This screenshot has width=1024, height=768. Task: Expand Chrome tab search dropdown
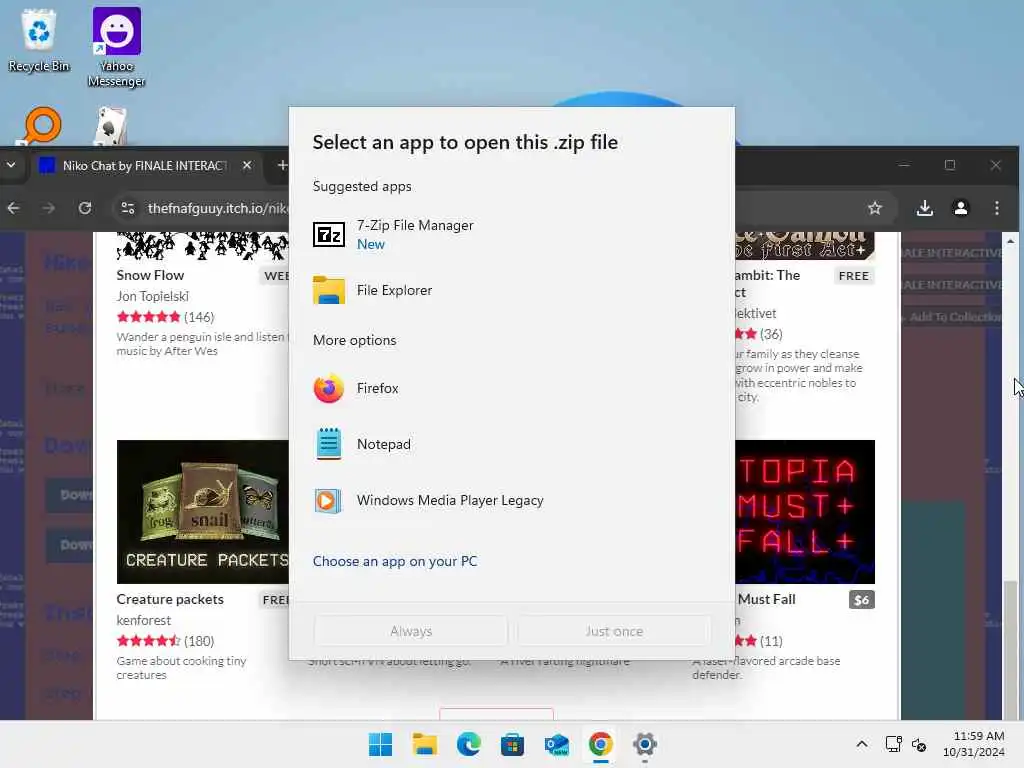point(11,166)
